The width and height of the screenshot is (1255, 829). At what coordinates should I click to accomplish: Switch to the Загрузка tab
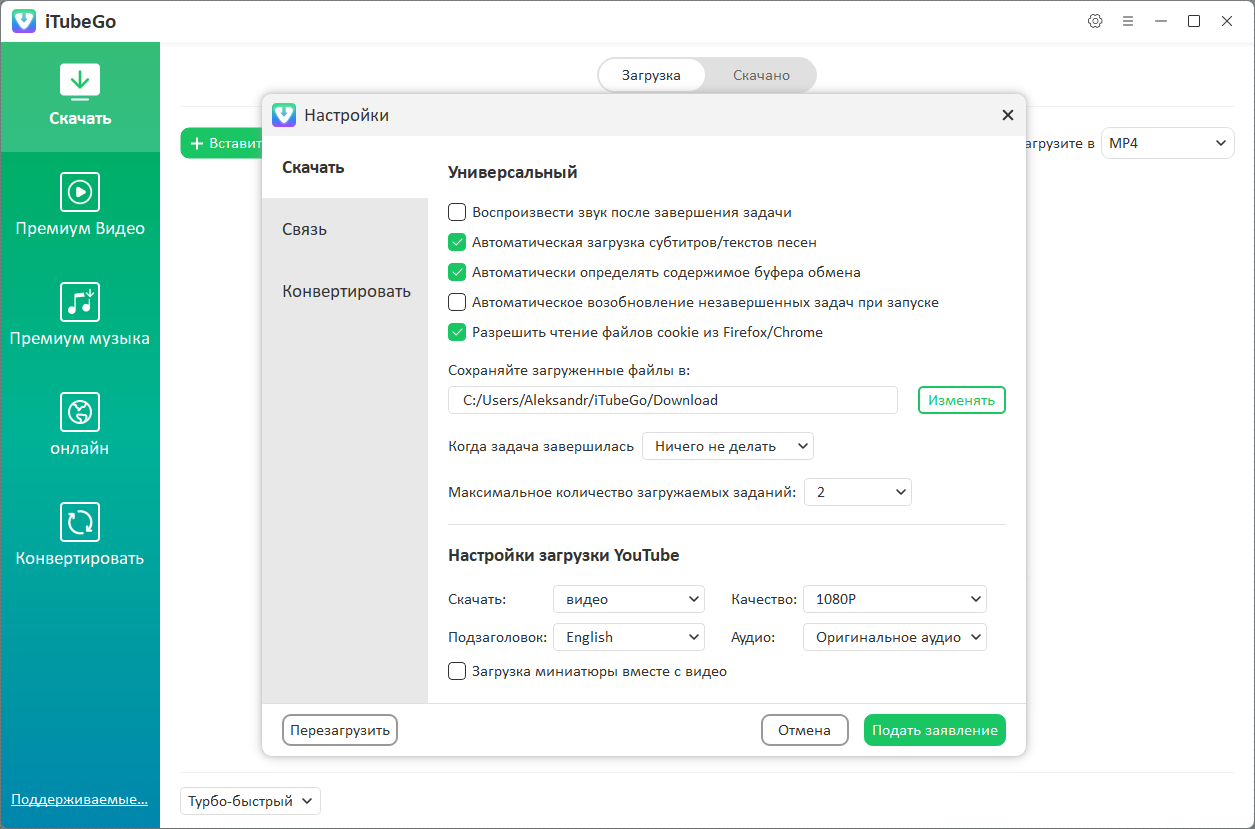coord(651,75)
